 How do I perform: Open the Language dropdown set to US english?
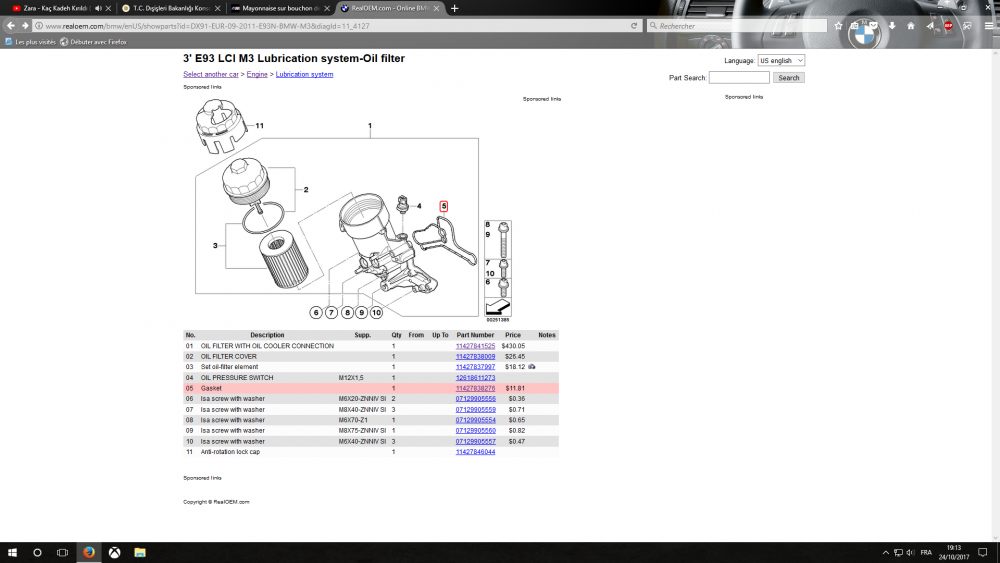[x=781, y=61]
